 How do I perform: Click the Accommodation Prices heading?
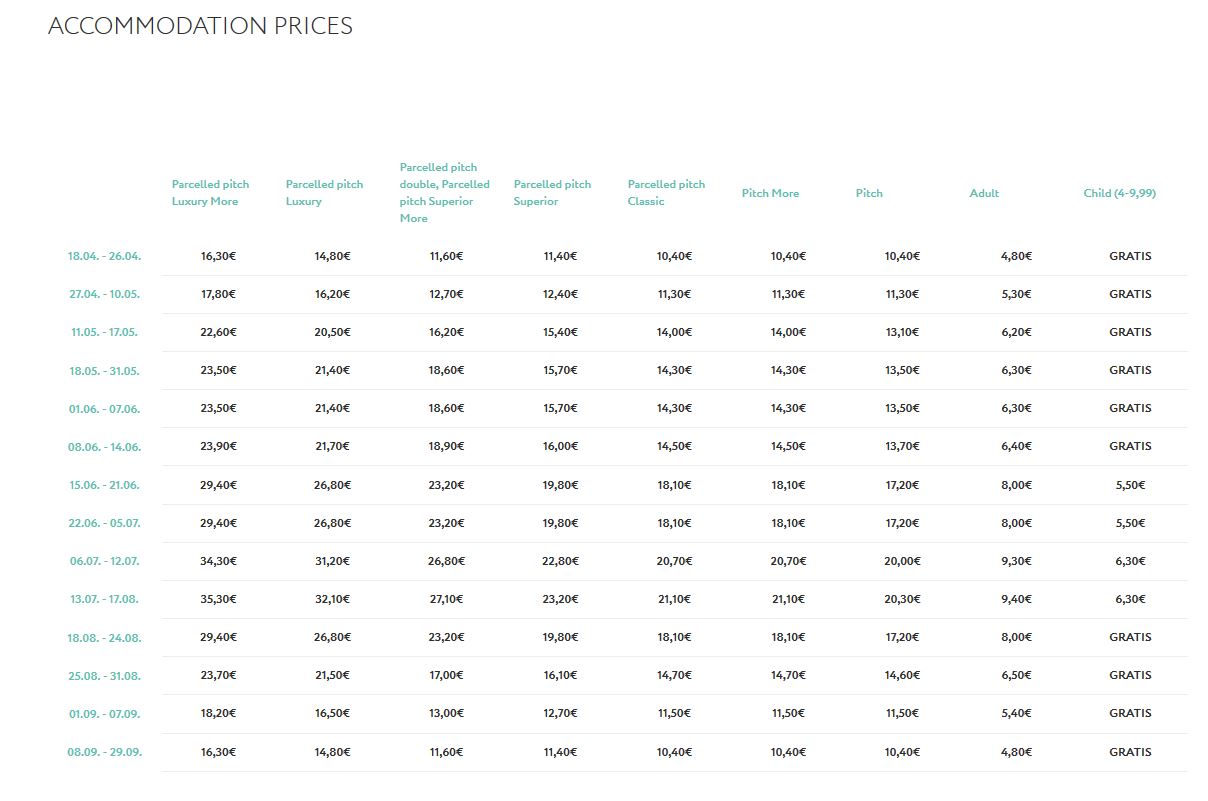point(200,26)
